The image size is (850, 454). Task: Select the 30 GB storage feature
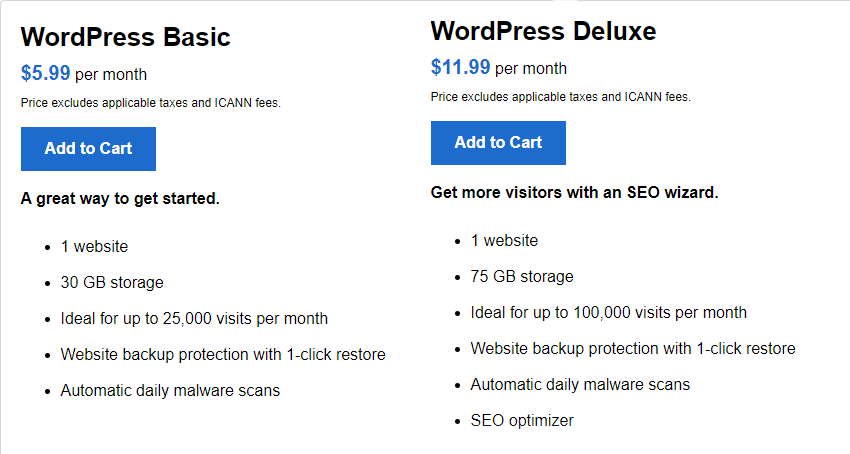click(x=112, y=283)
